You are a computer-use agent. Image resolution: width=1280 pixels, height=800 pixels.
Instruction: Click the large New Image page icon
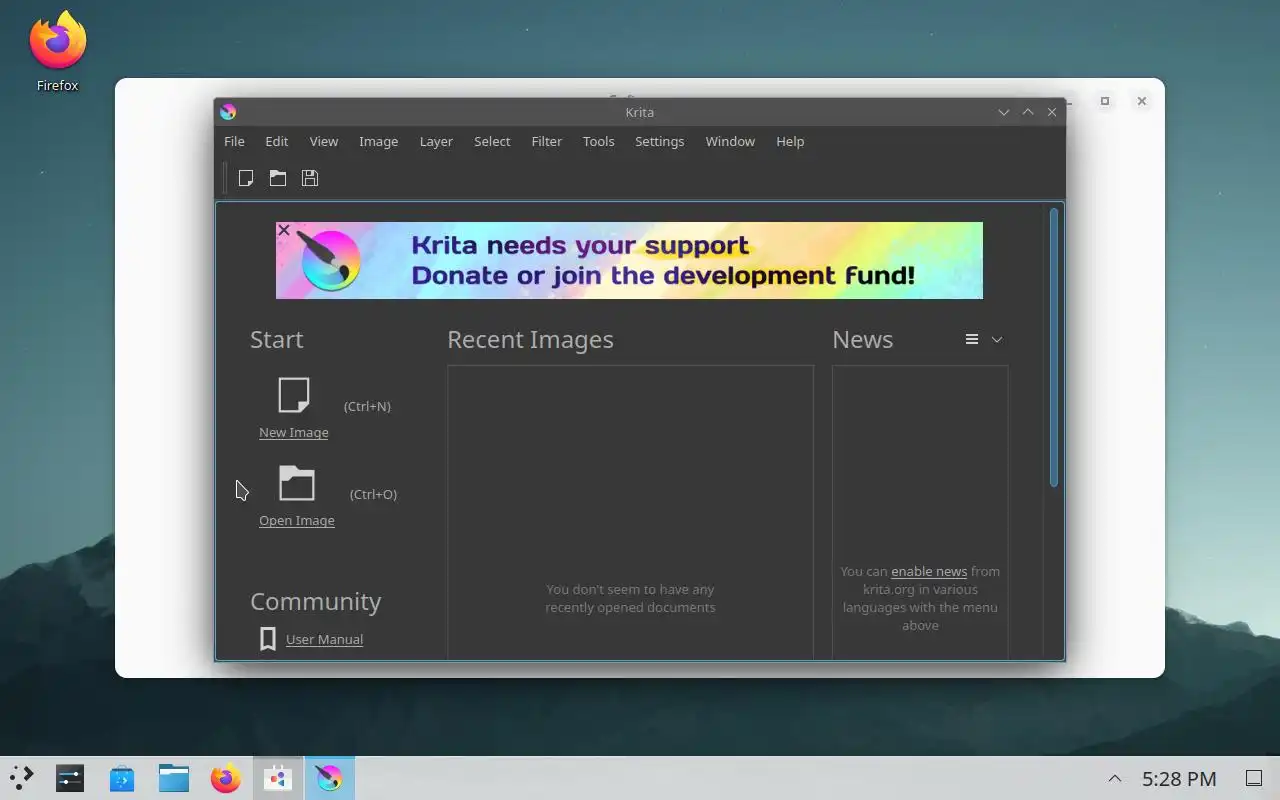click(x=294, y=395)
